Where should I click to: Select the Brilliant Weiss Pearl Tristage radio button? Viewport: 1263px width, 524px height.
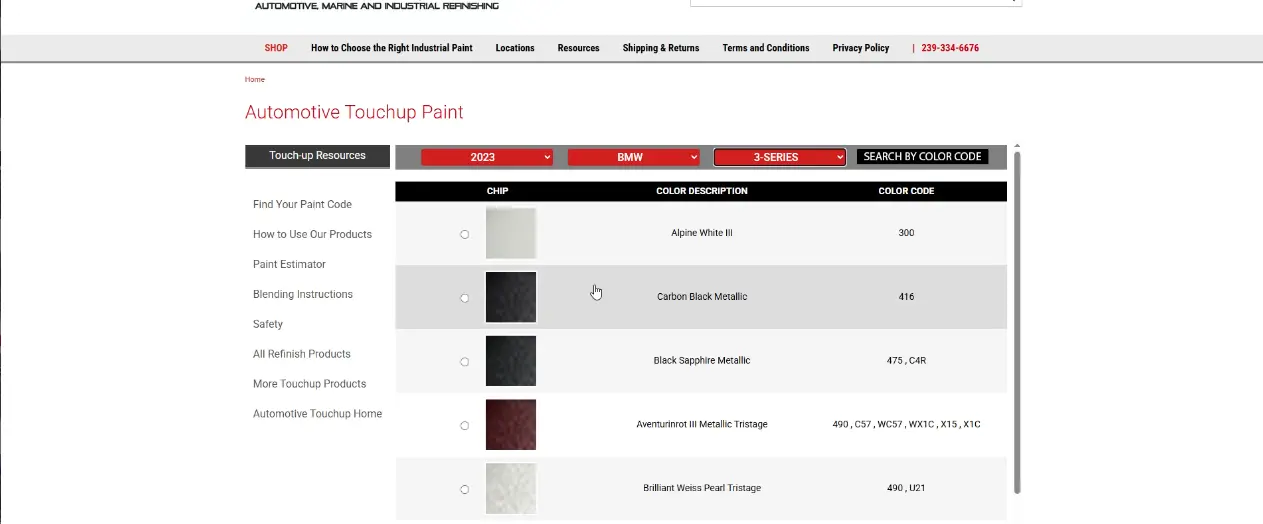(x=464, y=490)
